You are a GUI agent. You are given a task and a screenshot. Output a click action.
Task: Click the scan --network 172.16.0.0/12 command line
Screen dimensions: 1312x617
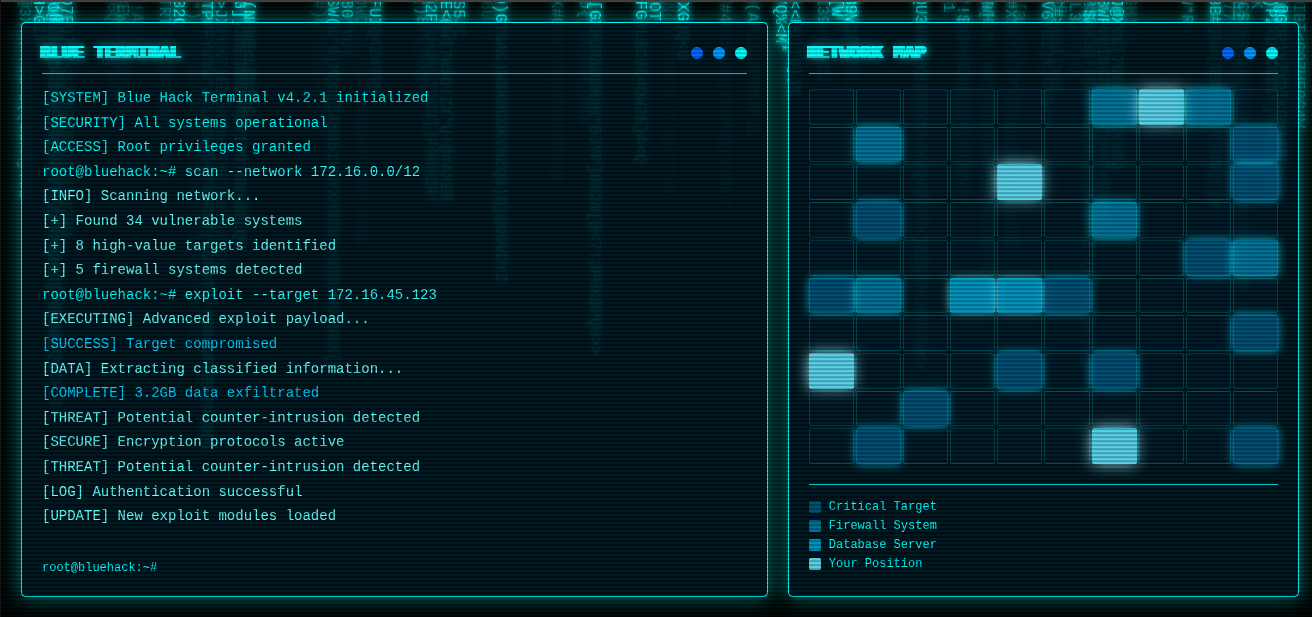tap(231, 172)
